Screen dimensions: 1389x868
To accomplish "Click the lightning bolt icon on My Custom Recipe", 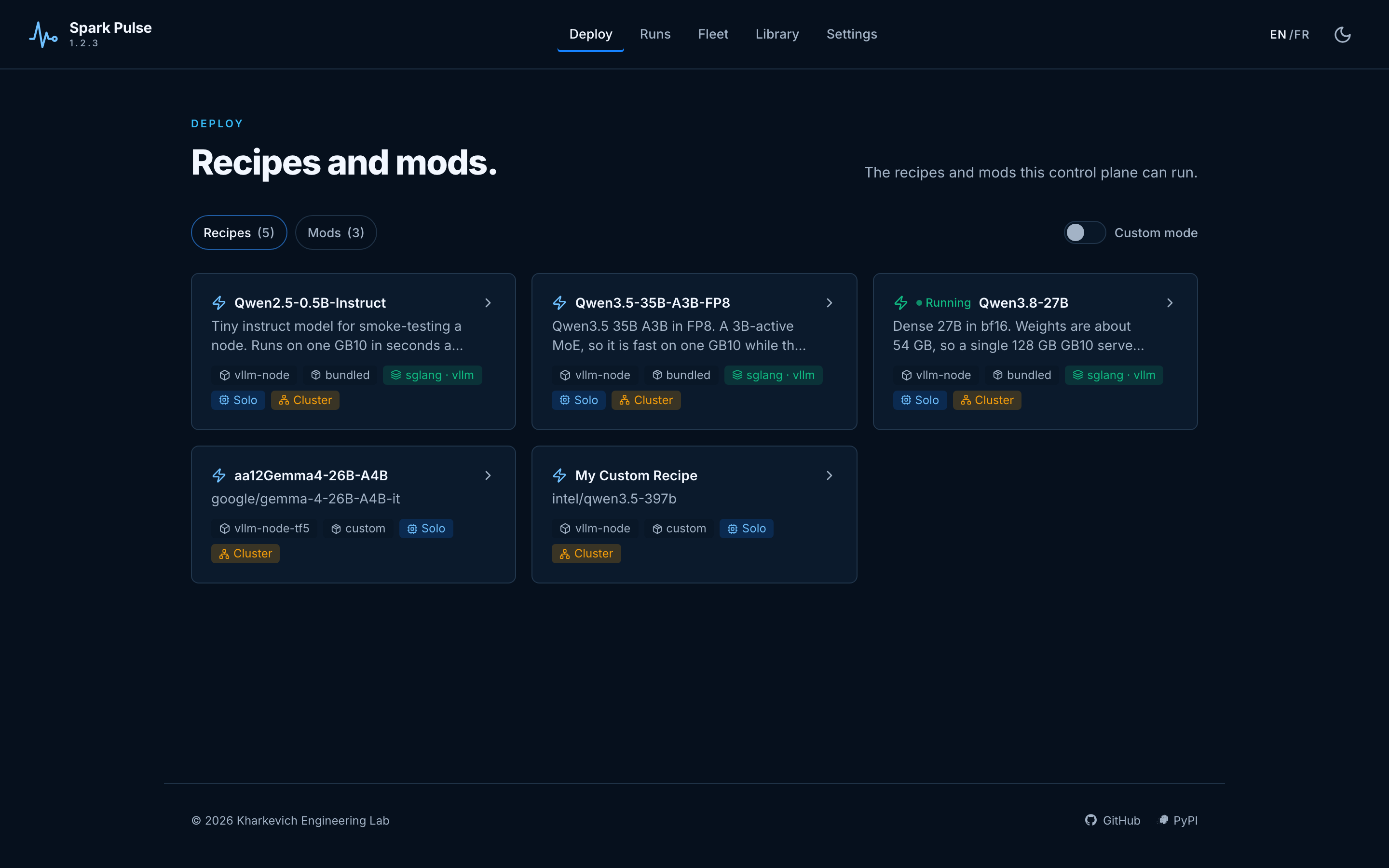I will (559, 475).
